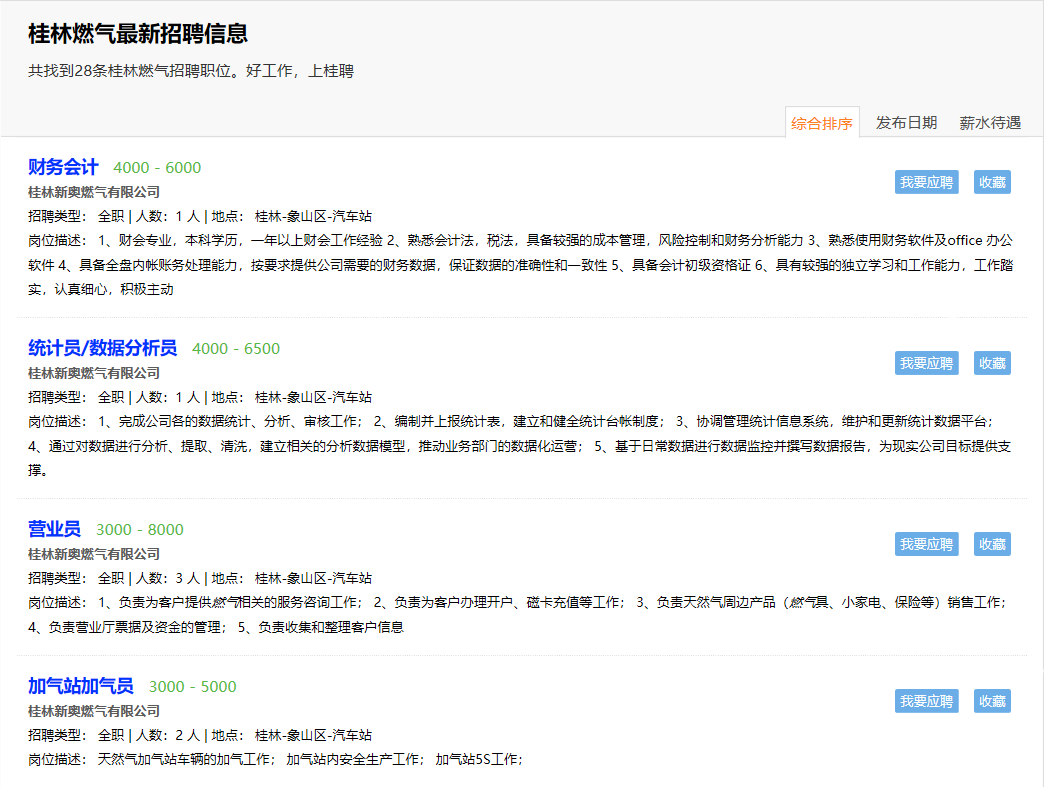Click company 桂林新奥燃气有限公司 under 加气站加气员
Screen dimensions: 1044x787
tap(94, 710)
